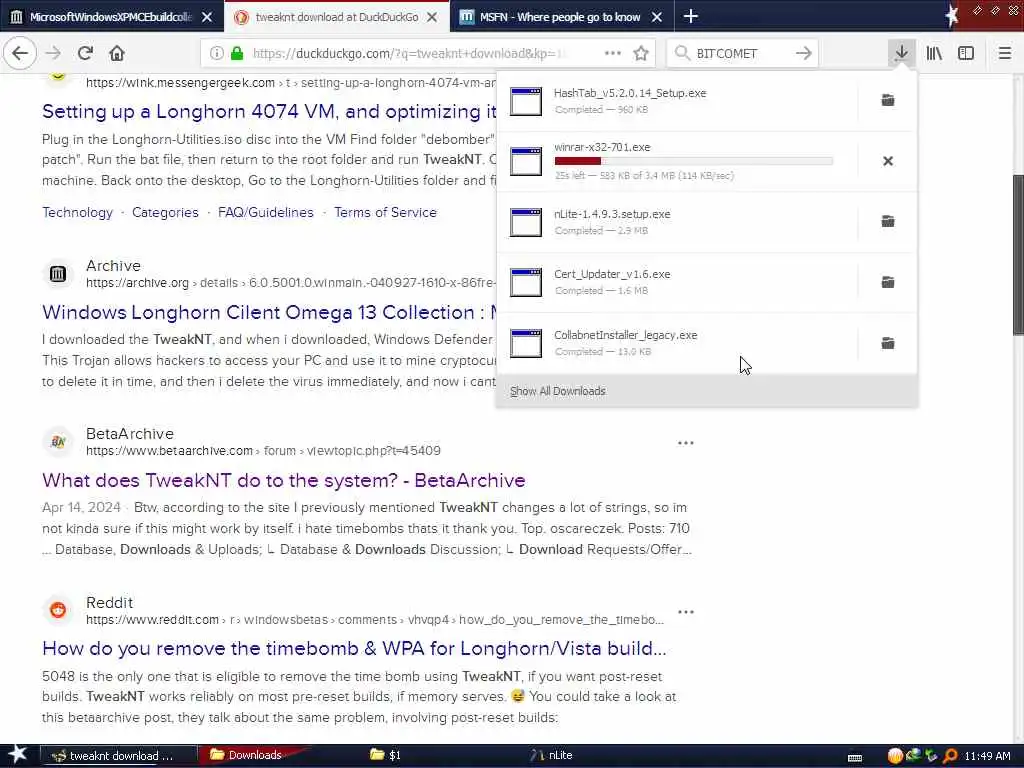Click tweaknt download taskbar button
1024x768 pixels.
(x=118, y=756)
